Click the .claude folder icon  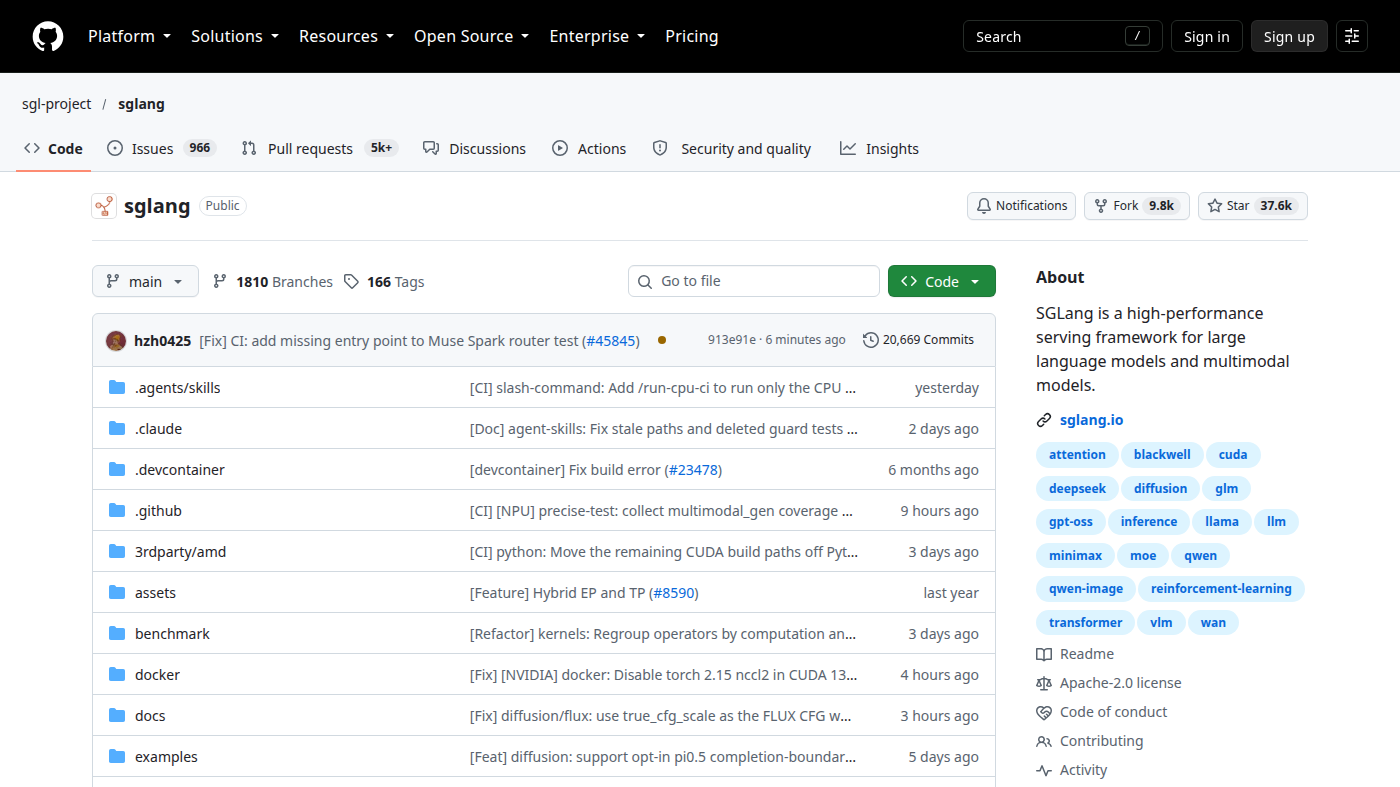(117, 429)
